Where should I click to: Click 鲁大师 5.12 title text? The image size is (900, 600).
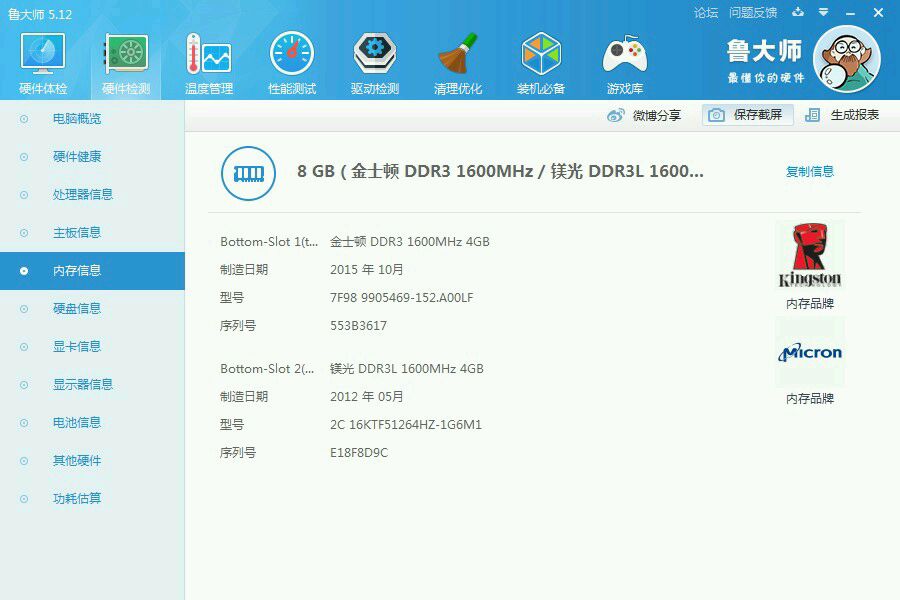[x=40, y=14]
